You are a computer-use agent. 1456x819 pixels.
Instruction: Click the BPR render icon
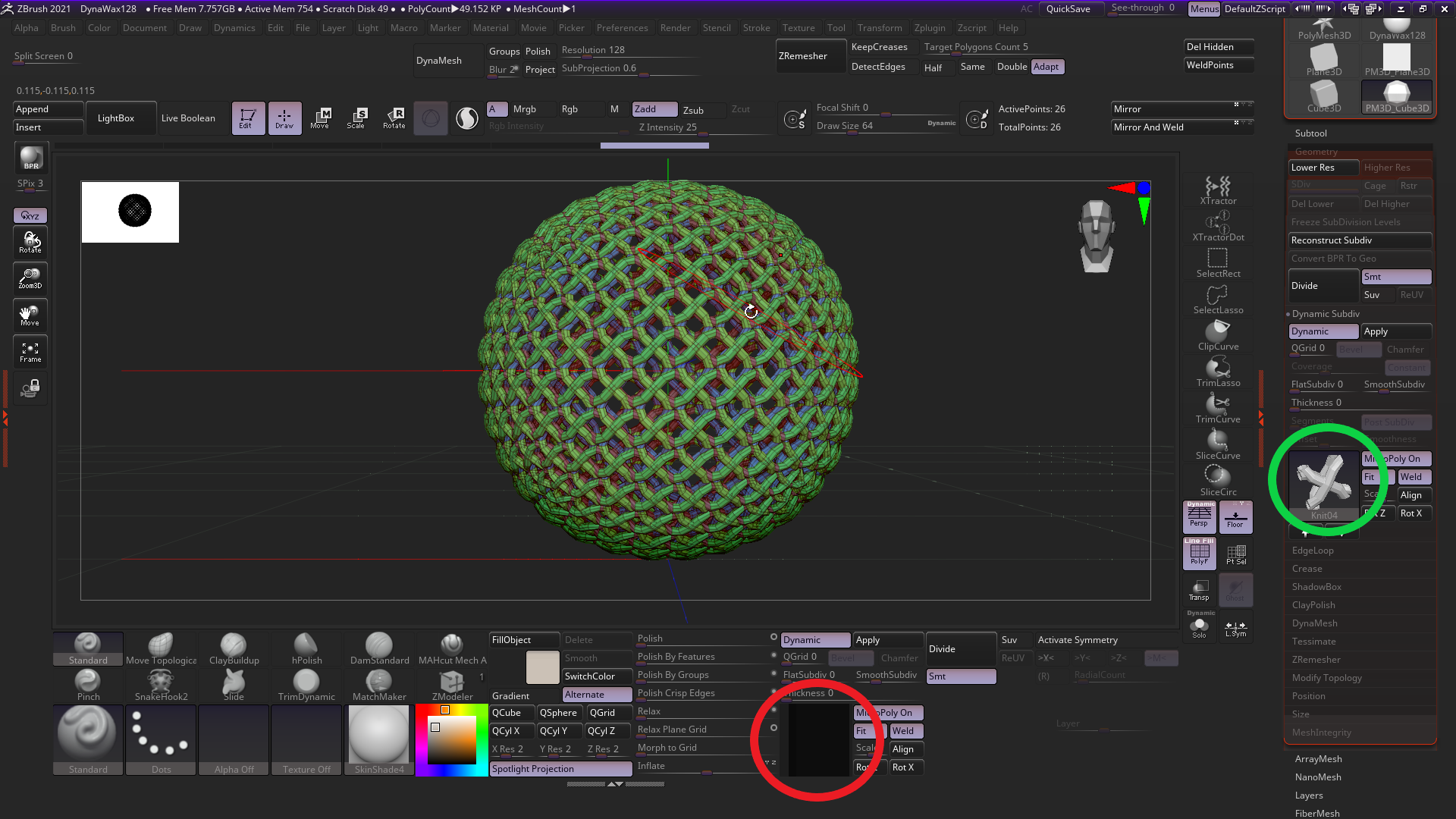click(x=30, y=158)
